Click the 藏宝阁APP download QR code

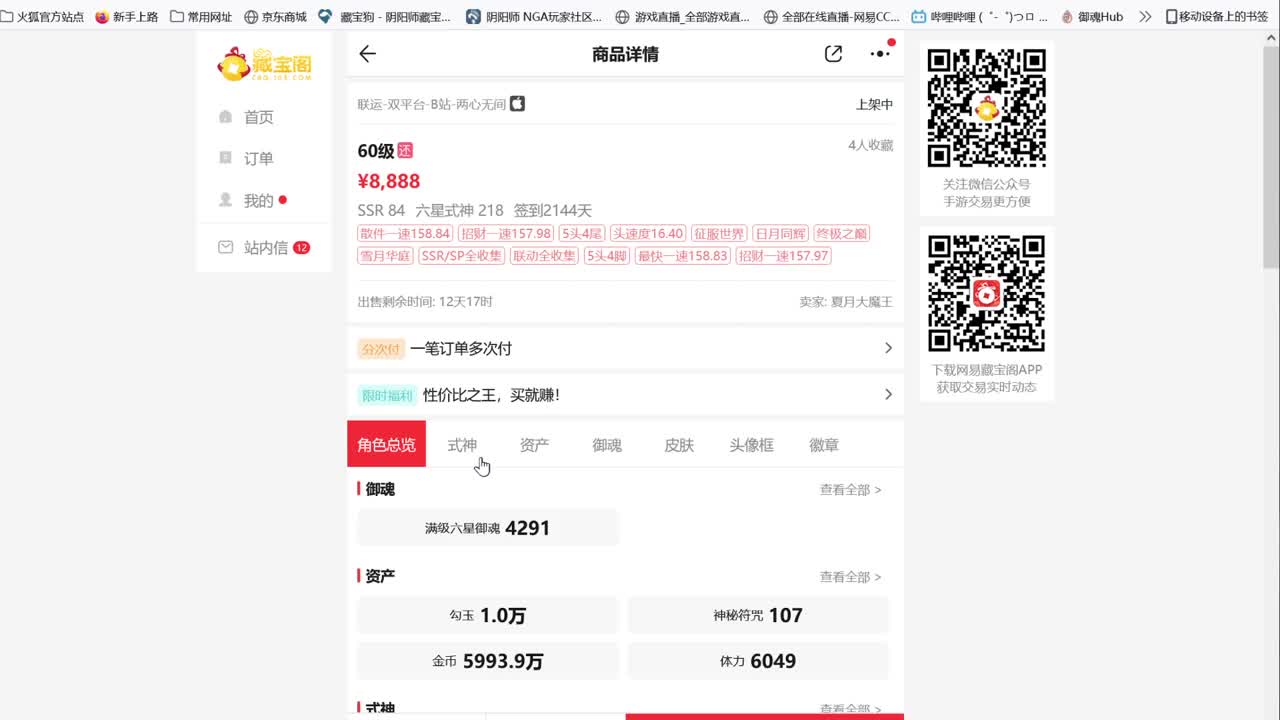pos(987,294)
